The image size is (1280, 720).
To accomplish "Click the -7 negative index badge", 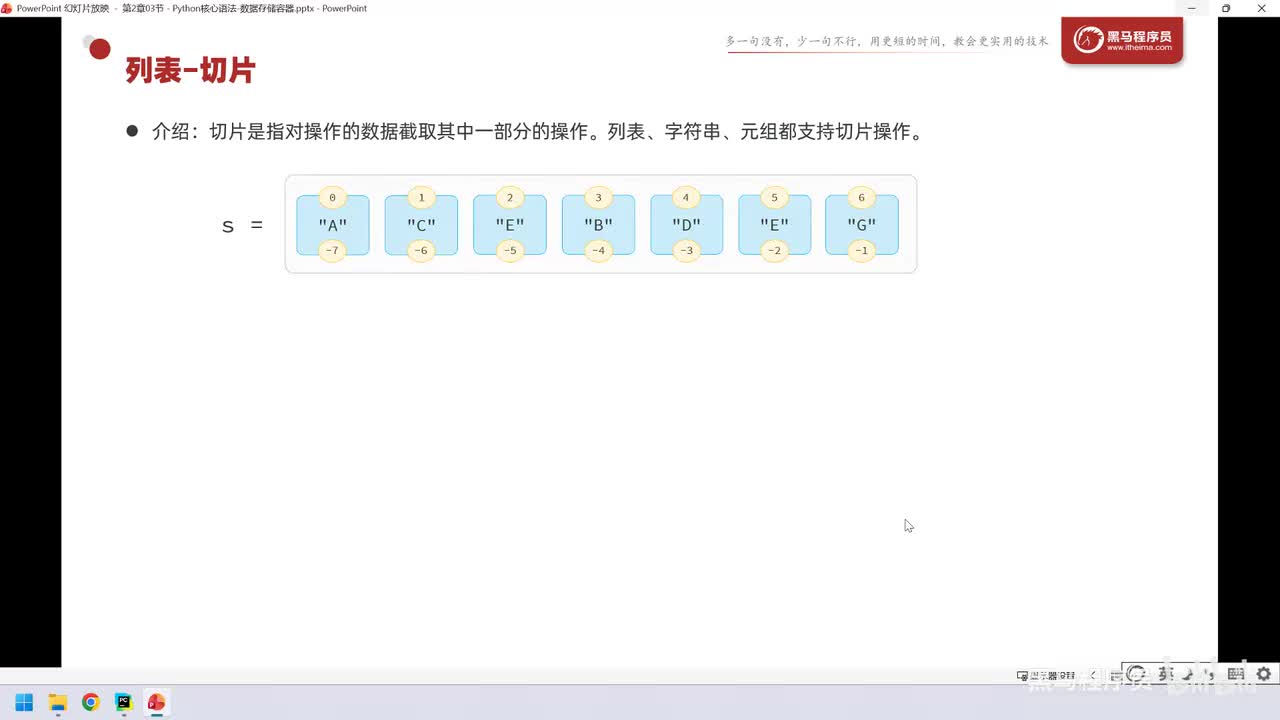I will 333,251.
